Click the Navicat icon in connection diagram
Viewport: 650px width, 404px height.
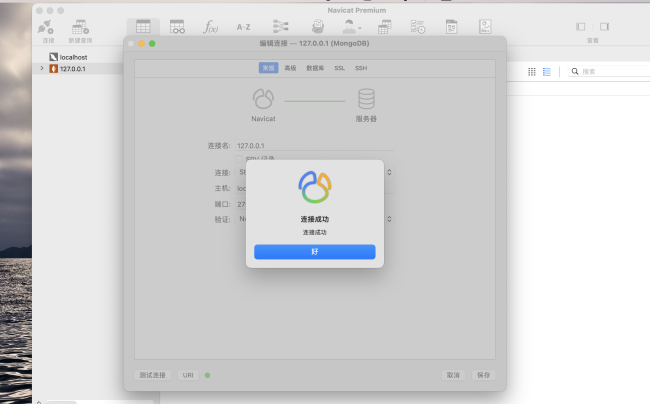pyautogui.click(x=263, y=99)
